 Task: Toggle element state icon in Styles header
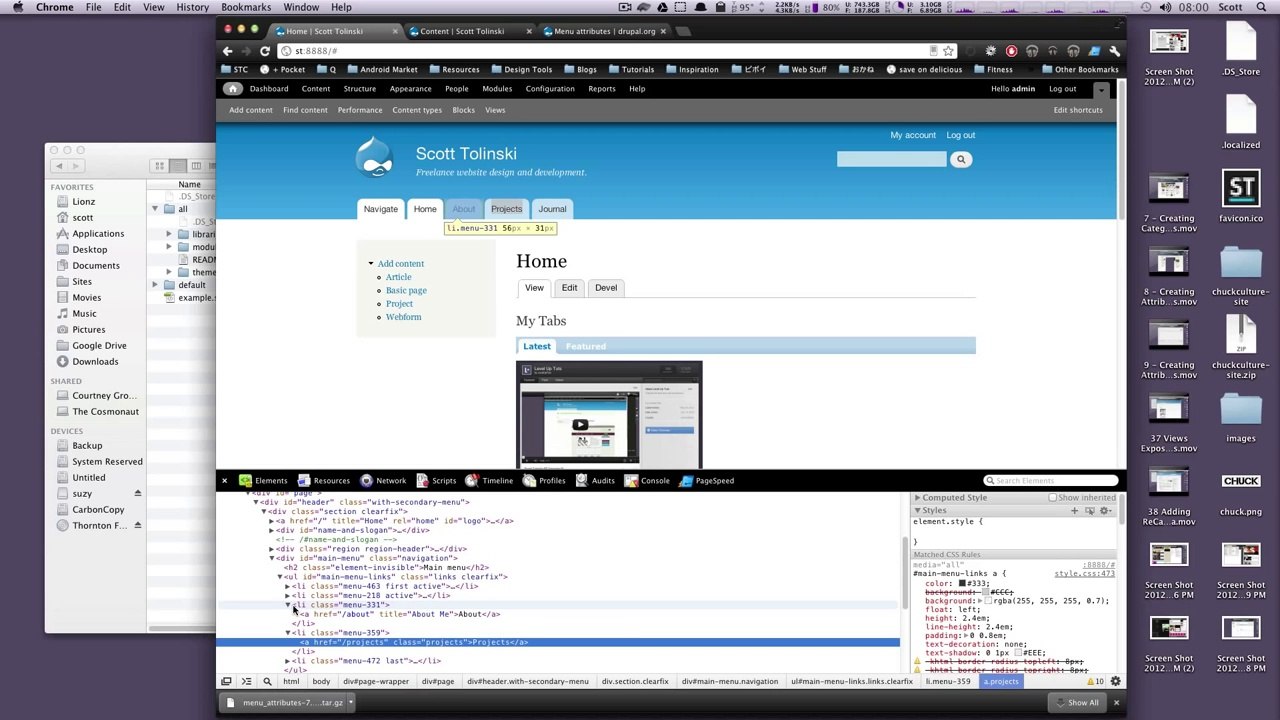1089,511
